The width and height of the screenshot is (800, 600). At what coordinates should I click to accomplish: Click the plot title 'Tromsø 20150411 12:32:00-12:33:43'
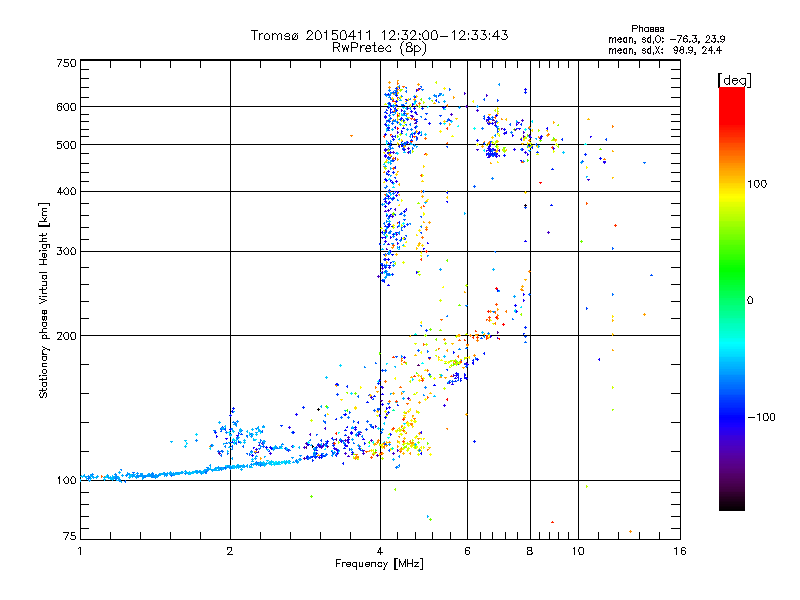tap(379, 35)
